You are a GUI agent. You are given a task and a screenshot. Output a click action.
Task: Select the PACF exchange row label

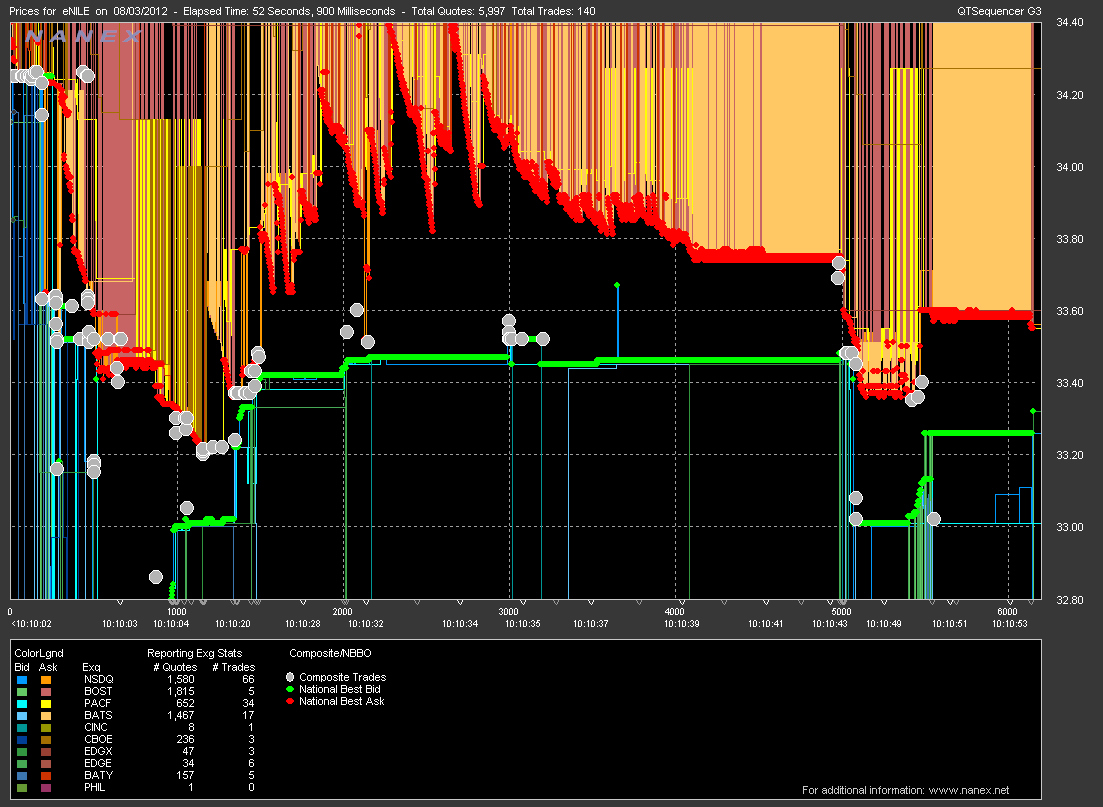98,704
